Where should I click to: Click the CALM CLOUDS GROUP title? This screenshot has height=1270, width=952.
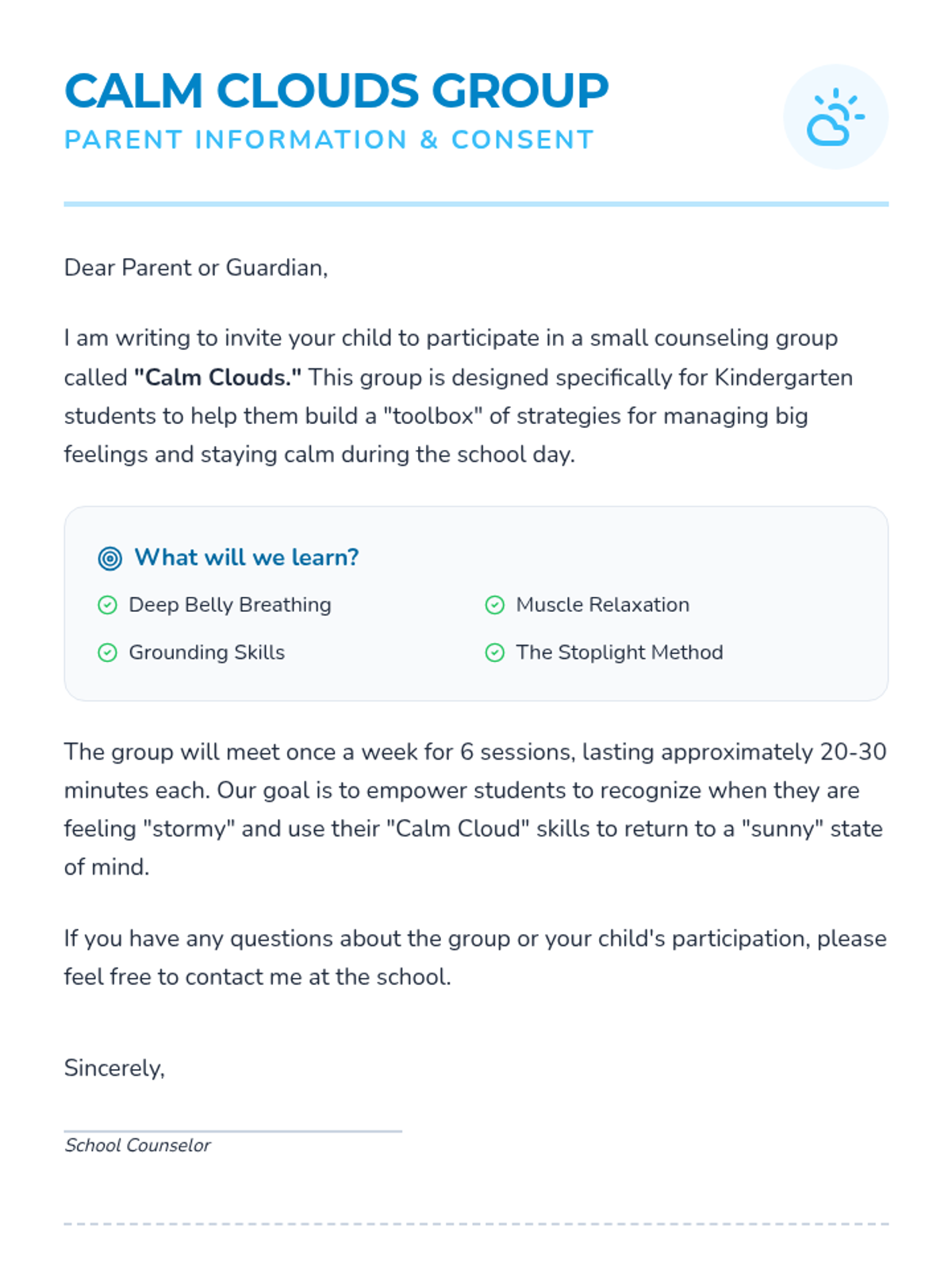point(336,90)
